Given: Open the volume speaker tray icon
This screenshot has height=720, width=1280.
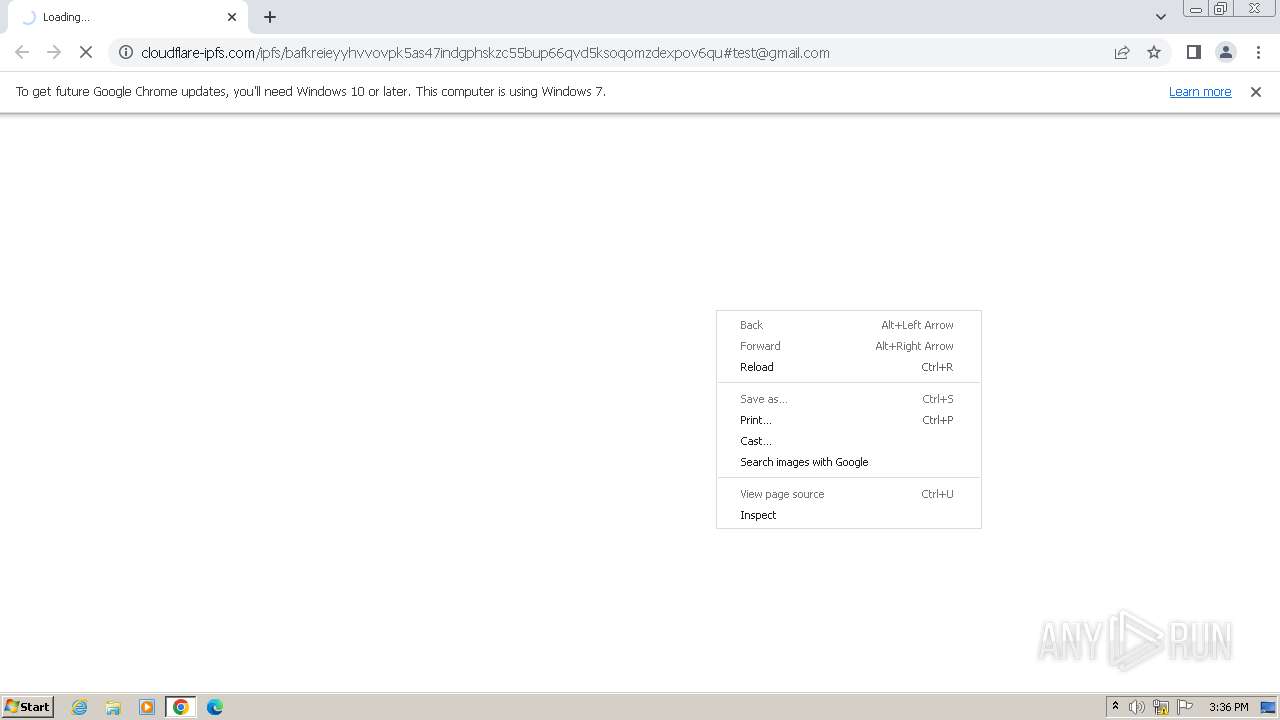Looking at the screenshot, I should tap(1137, 707).
